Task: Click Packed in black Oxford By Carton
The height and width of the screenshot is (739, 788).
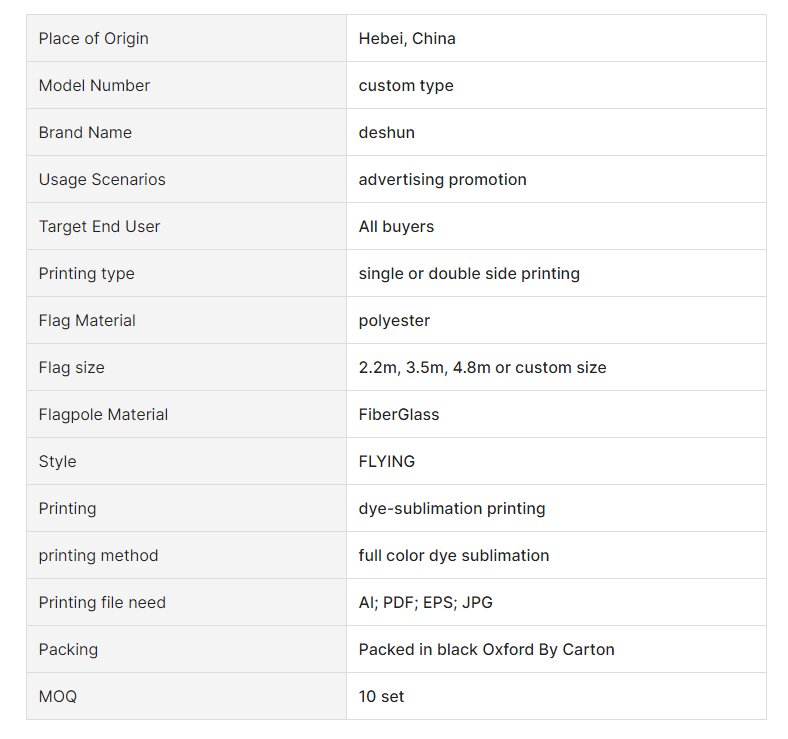Action: [486, 650]
